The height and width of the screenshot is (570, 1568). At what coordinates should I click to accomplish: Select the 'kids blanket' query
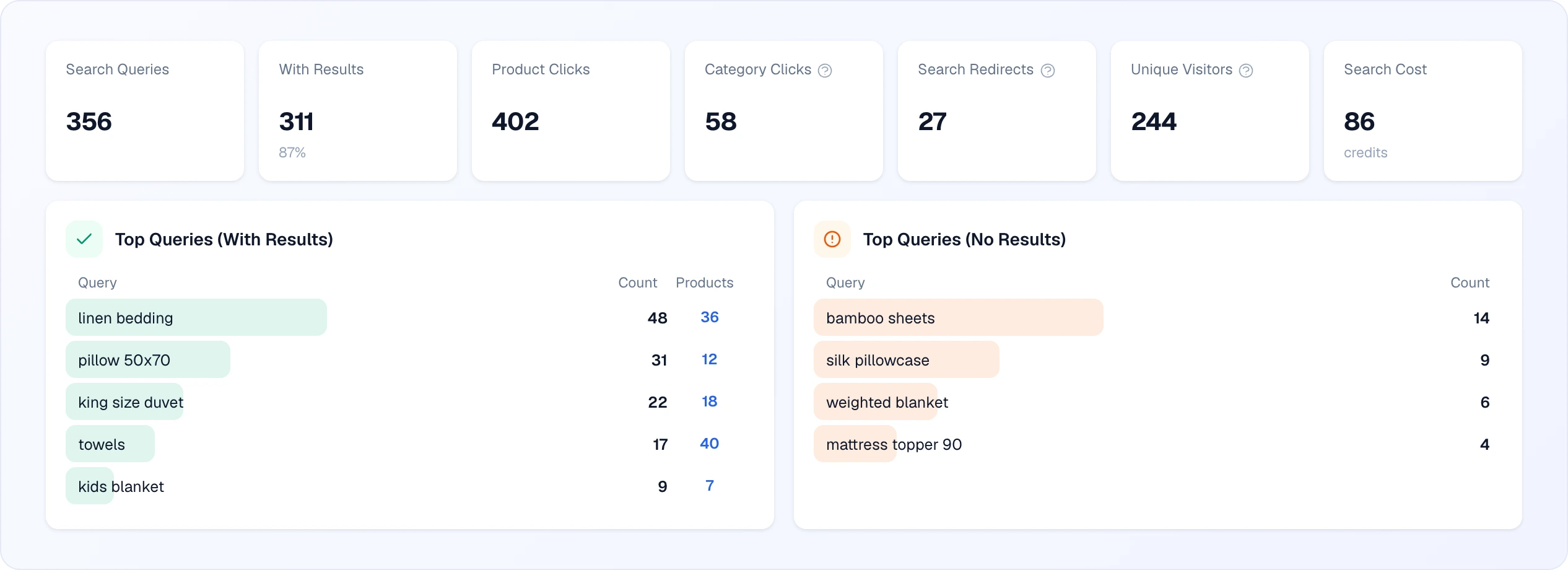click(121, 486)
